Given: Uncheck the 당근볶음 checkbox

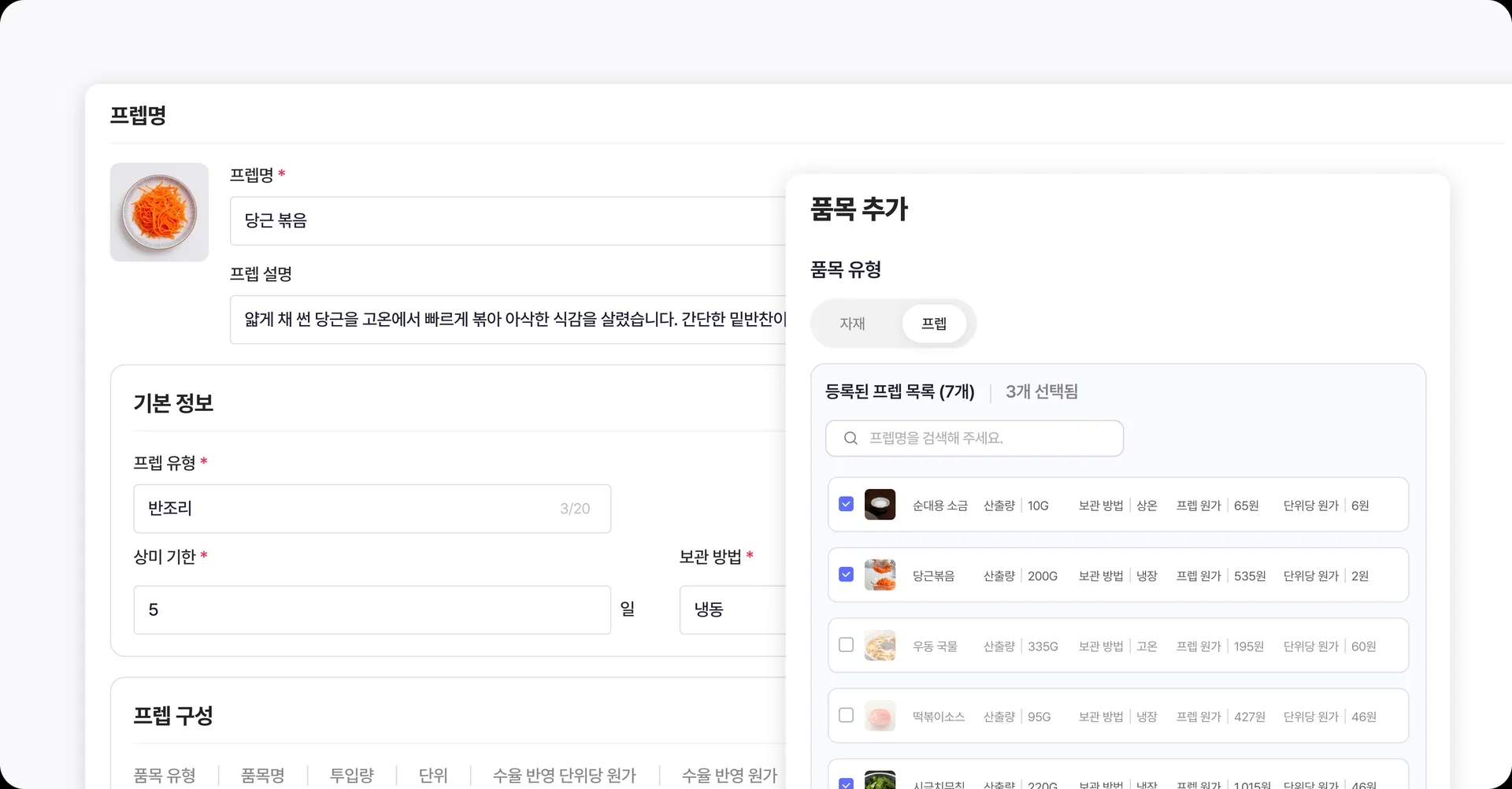Looking at the screenshot, I should tap(846, 575).
